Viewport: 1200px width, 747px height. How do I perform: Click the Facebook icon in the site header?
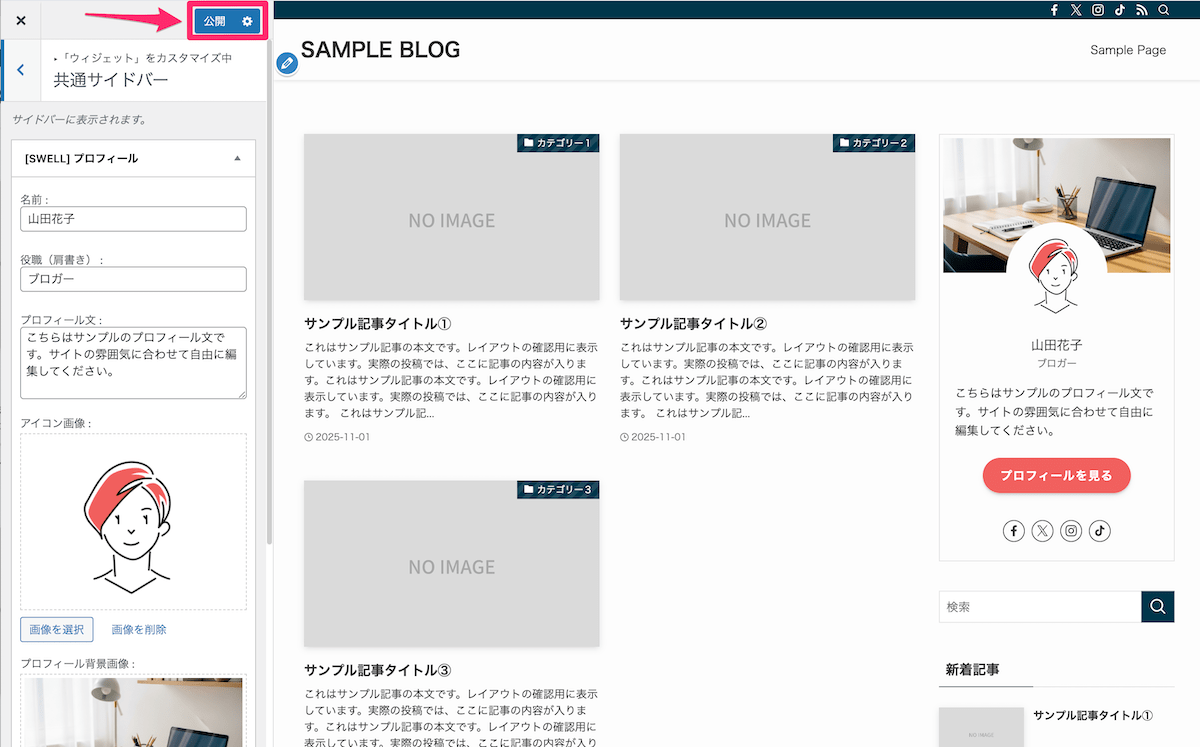pos(1054,10)
